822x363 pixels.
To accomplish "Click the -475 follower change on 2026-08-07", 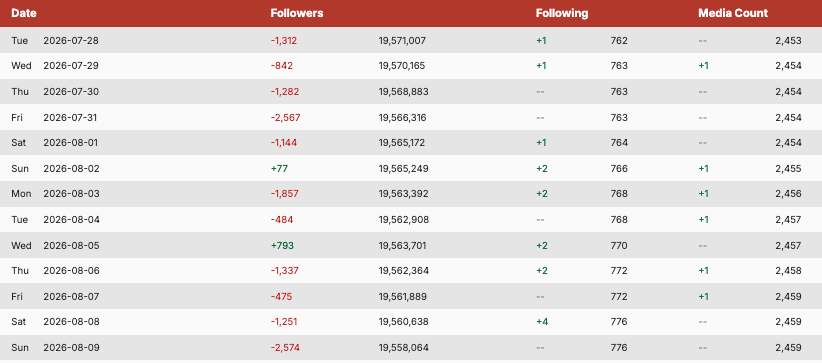I will tap(282, 297).
